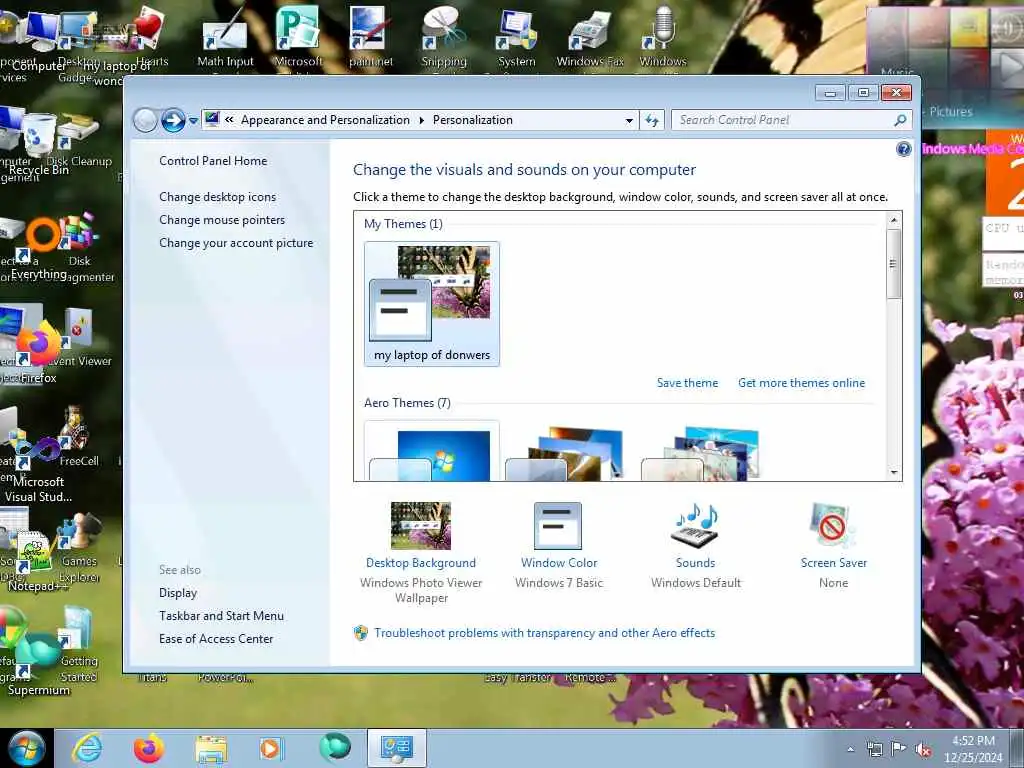Screen dimensions: 1024x768
Task: Launch Internet Explorer from the taskbar
Action: coord(88,748)
